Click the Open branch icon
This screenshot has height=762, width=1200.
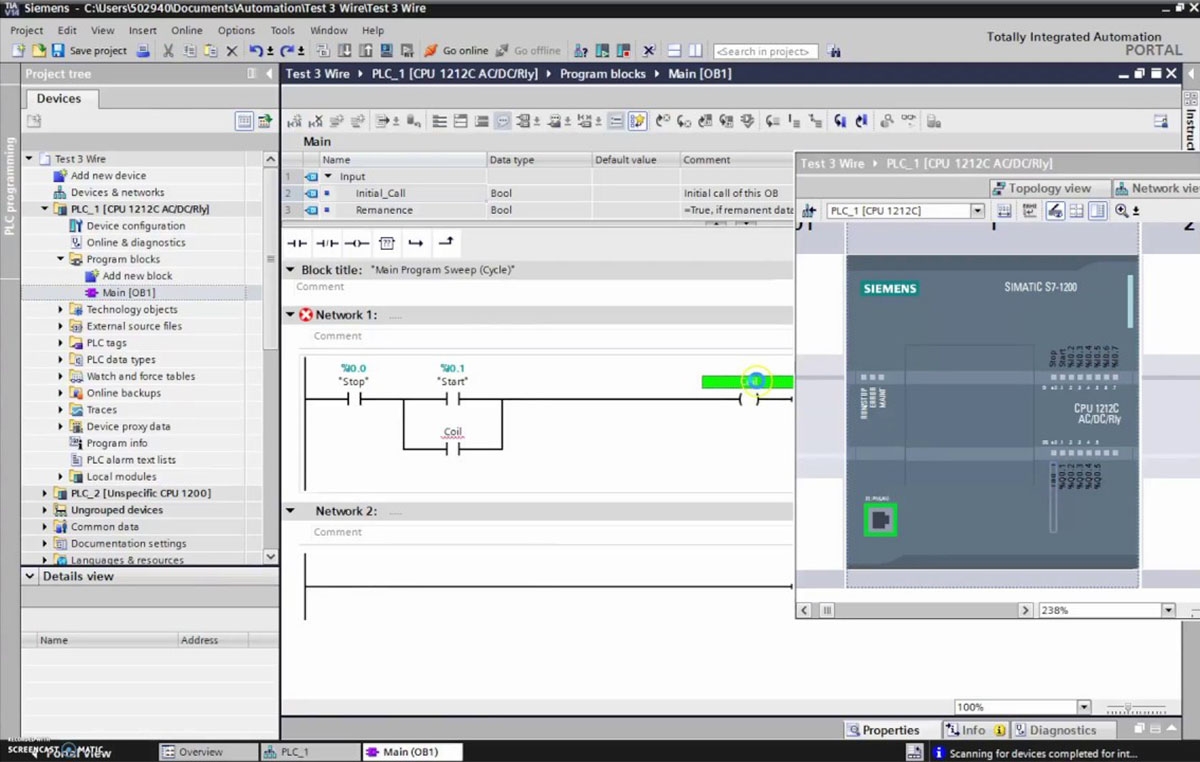[416, 243]
